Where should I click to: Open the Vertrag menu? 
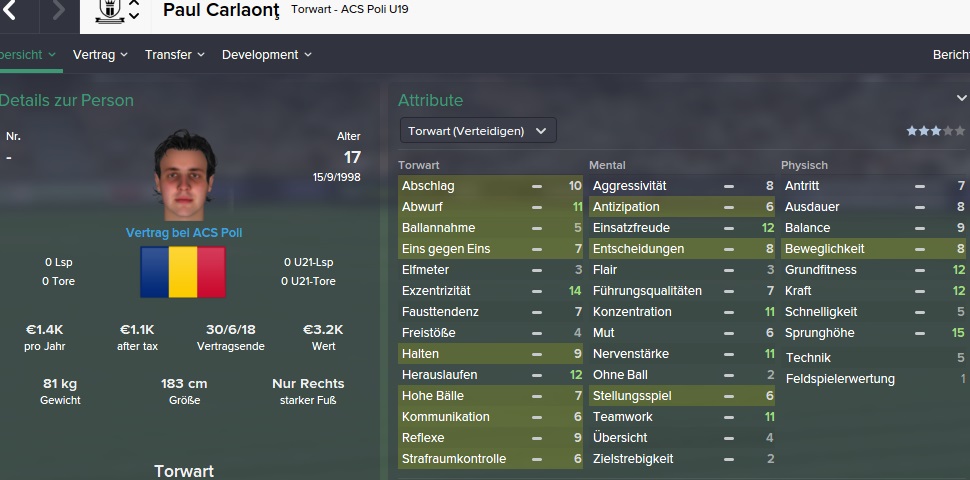pos(100,55)
